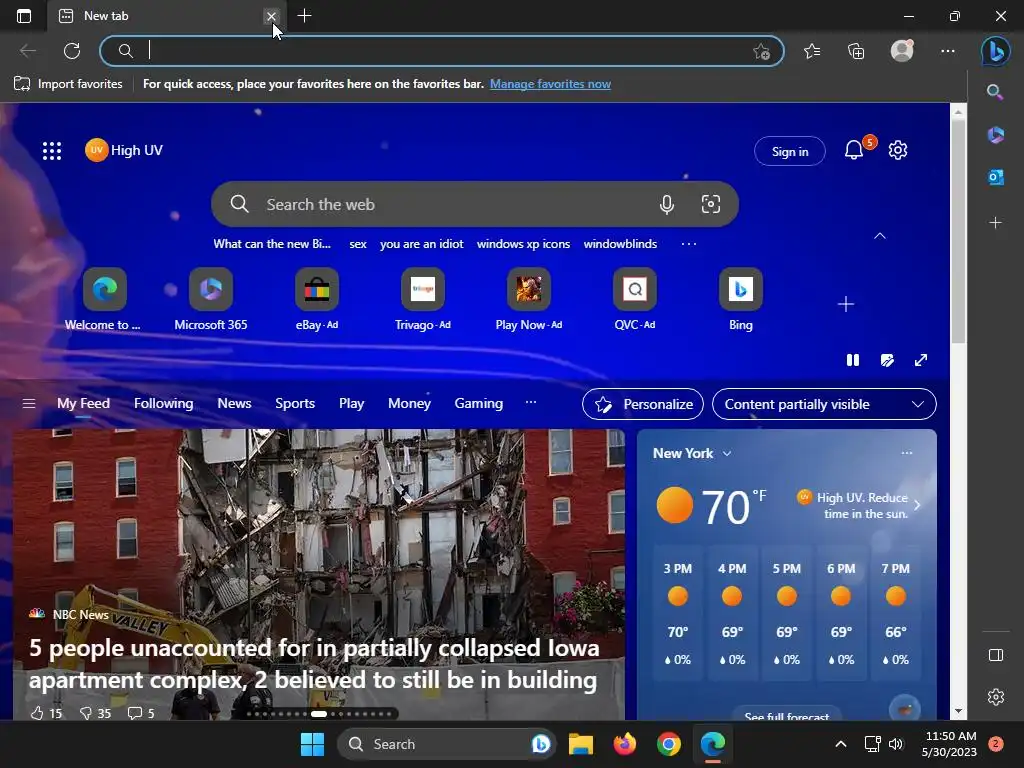
Task: Launch Firefox from the taskbar
Action: pyautogui.click(x=625, y=744)
